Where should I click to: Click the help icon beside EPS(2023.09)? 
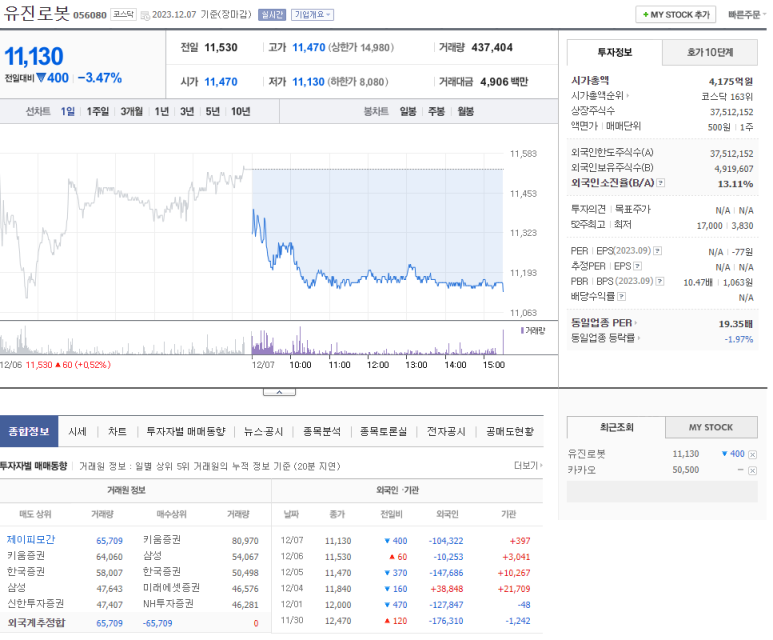tap(658, 251)
